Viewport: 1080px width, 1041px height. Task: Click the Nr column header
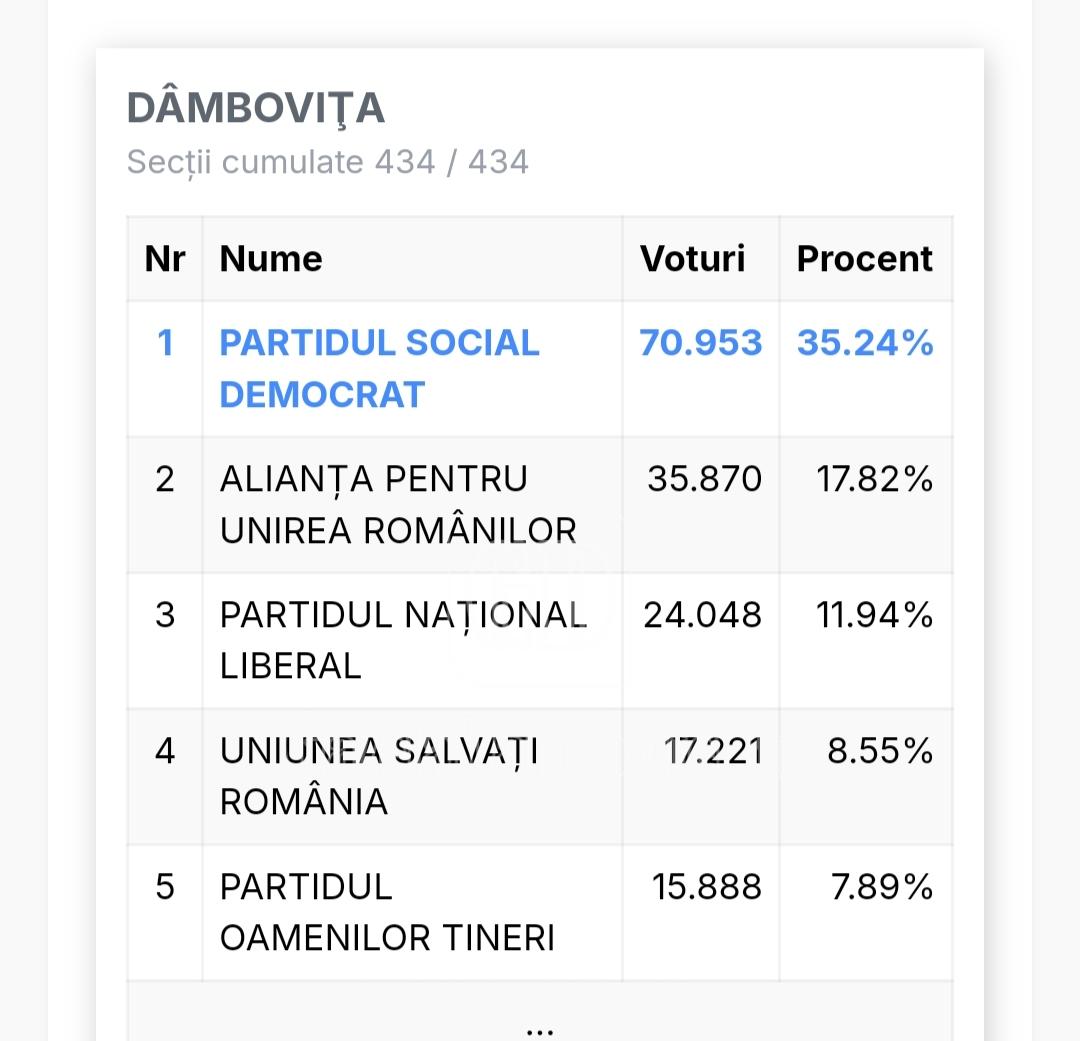[165, 259]
